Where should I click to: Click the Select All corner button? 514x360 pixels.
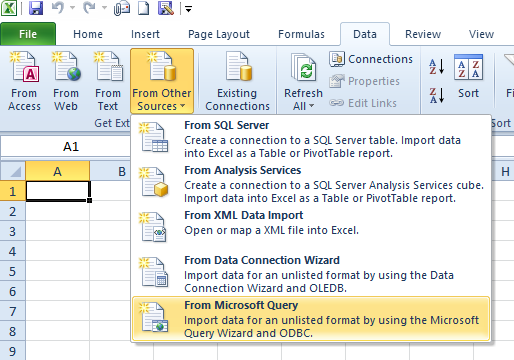point(13,171)
